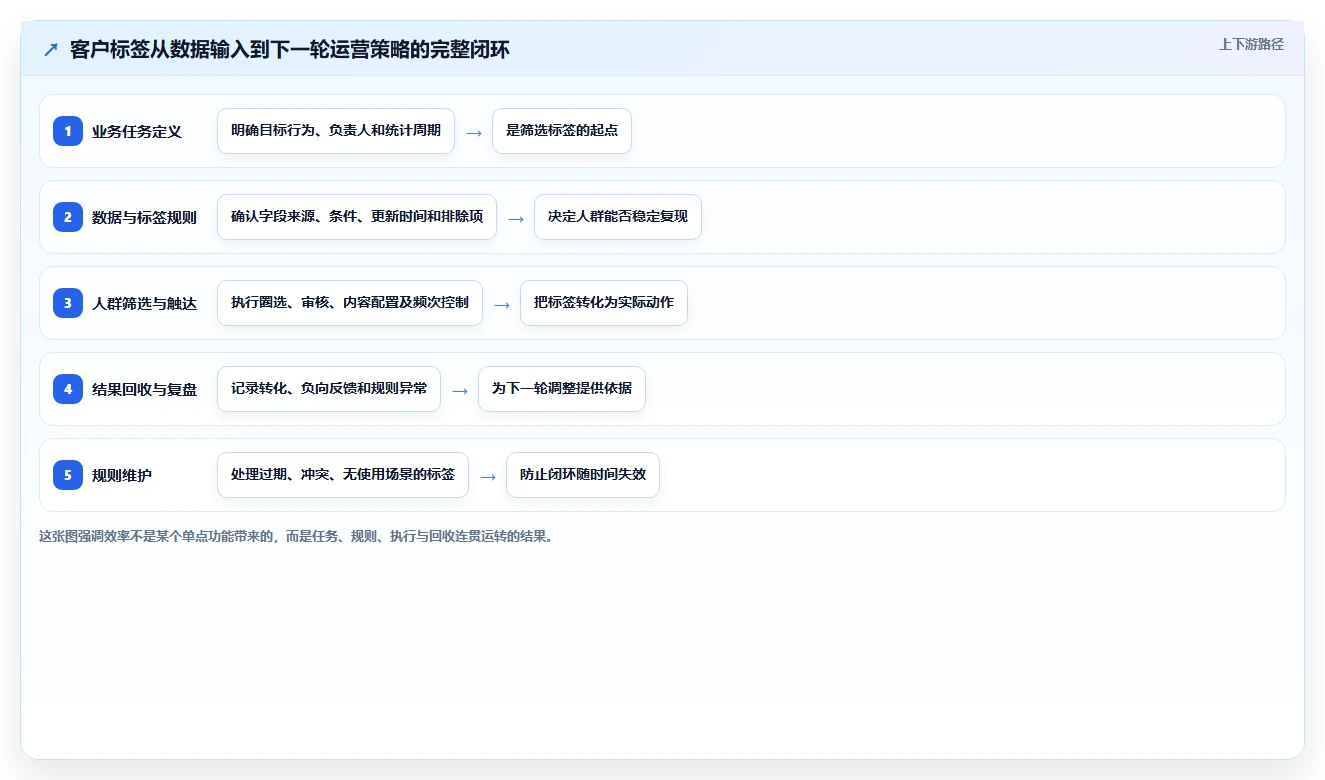Click the arrow in the 数据与标签规则 row
1325x780 pixels.
pos(516,218)
